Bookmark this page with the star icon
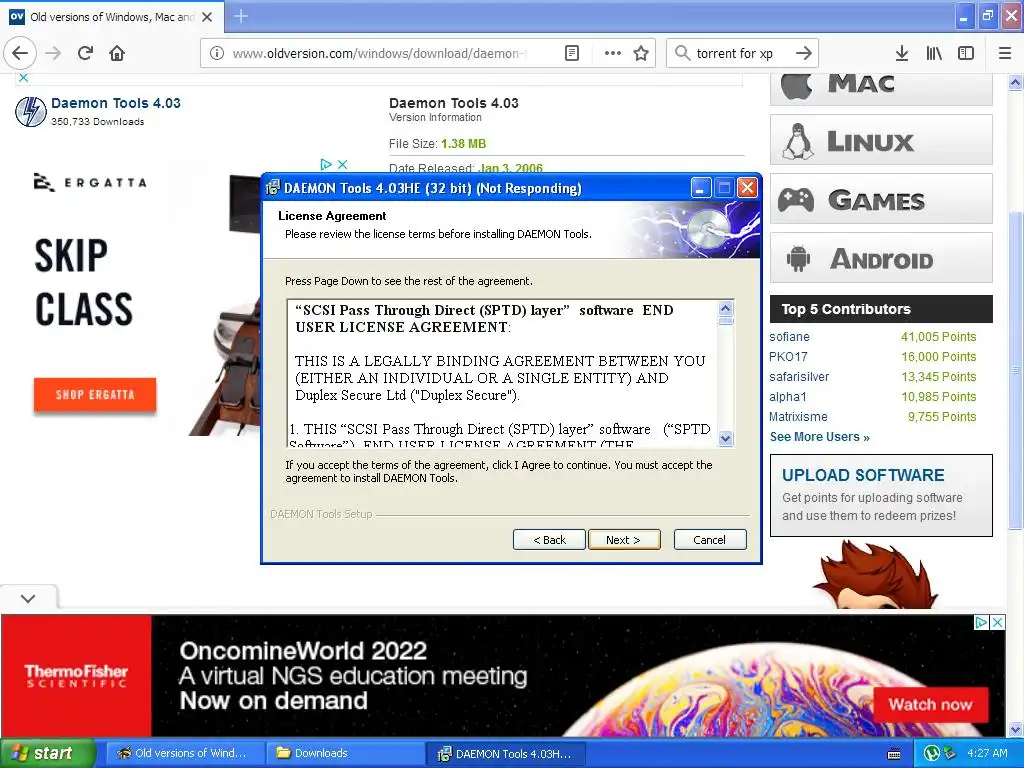The width and height of the screenshot is (1024, 768). coord(641,53)
